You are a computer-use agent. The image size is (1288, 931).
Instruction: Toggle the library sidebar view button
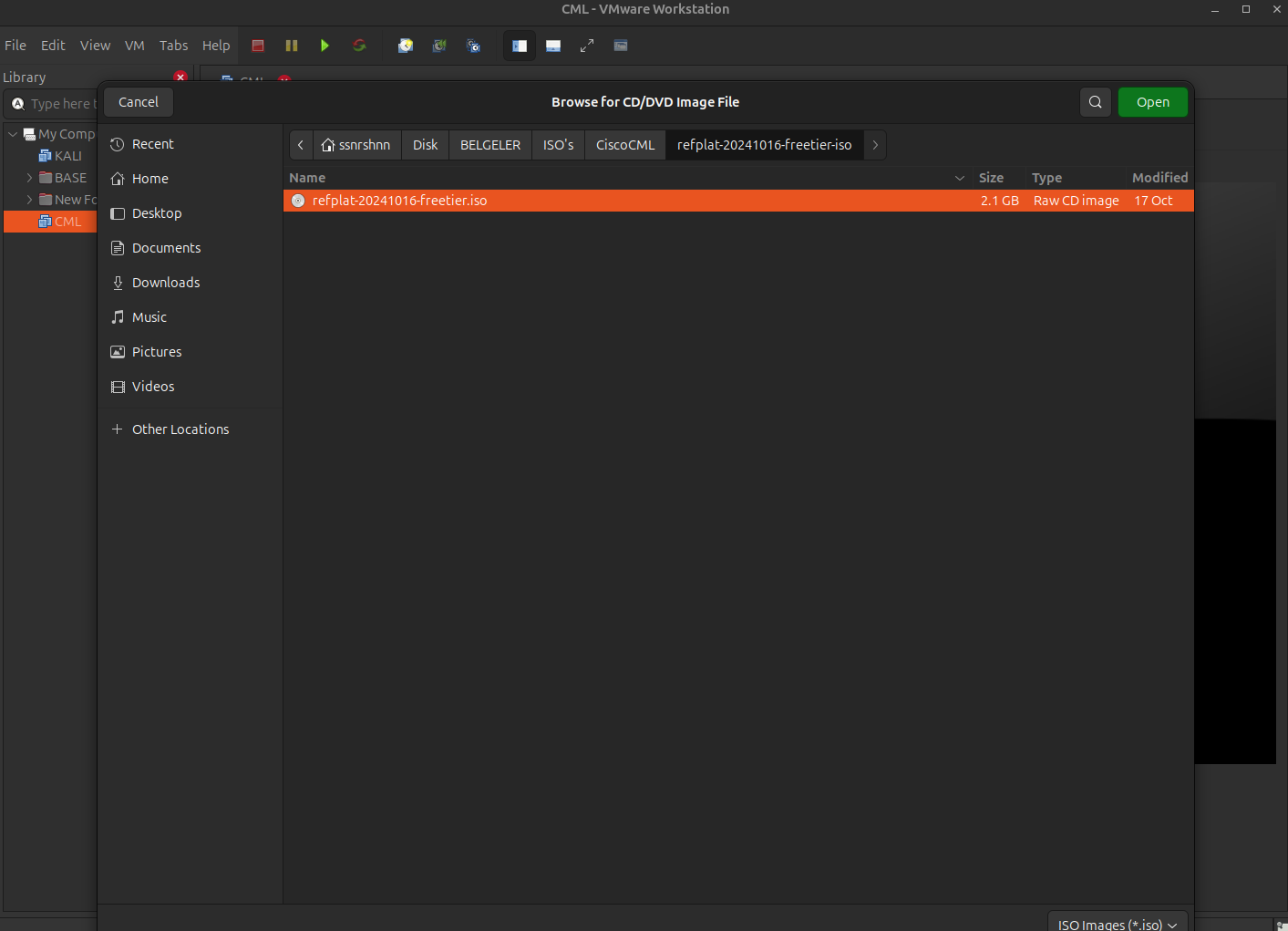tap(520, 46)
